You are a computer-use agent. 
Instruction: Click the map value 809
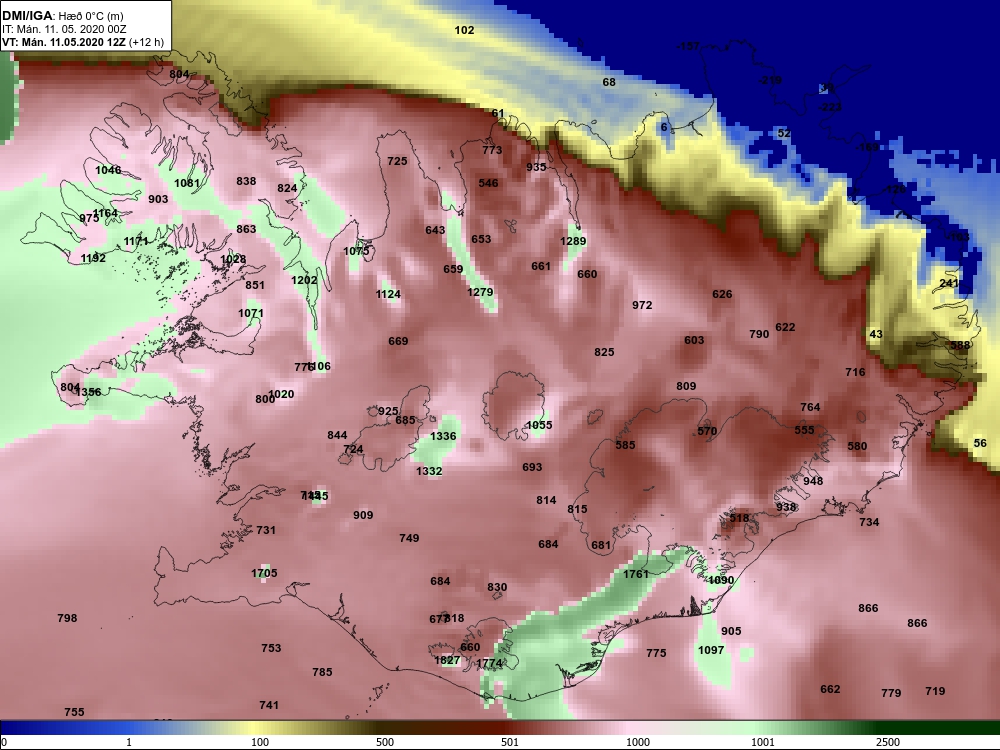pos(686,386)
